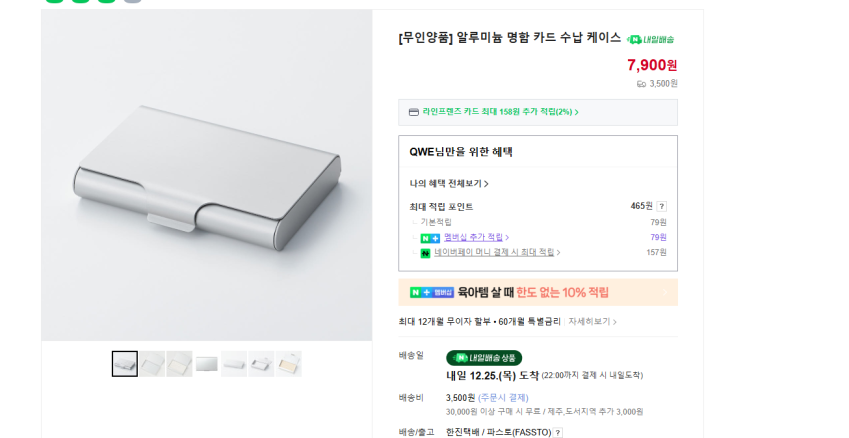Click the credit card icon in Line Friends banner
The image size is (849, 438).
click(414, 112)
